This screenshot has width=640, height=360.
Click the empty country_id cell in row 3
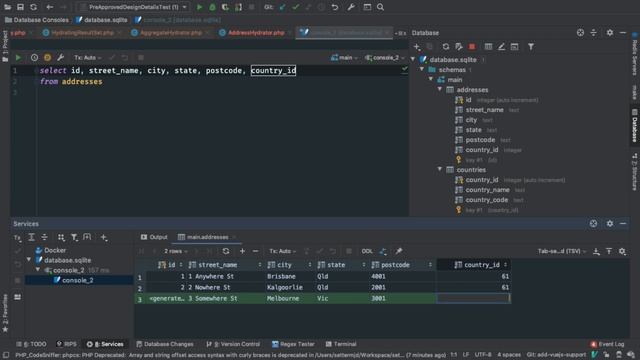click(473, 298)
